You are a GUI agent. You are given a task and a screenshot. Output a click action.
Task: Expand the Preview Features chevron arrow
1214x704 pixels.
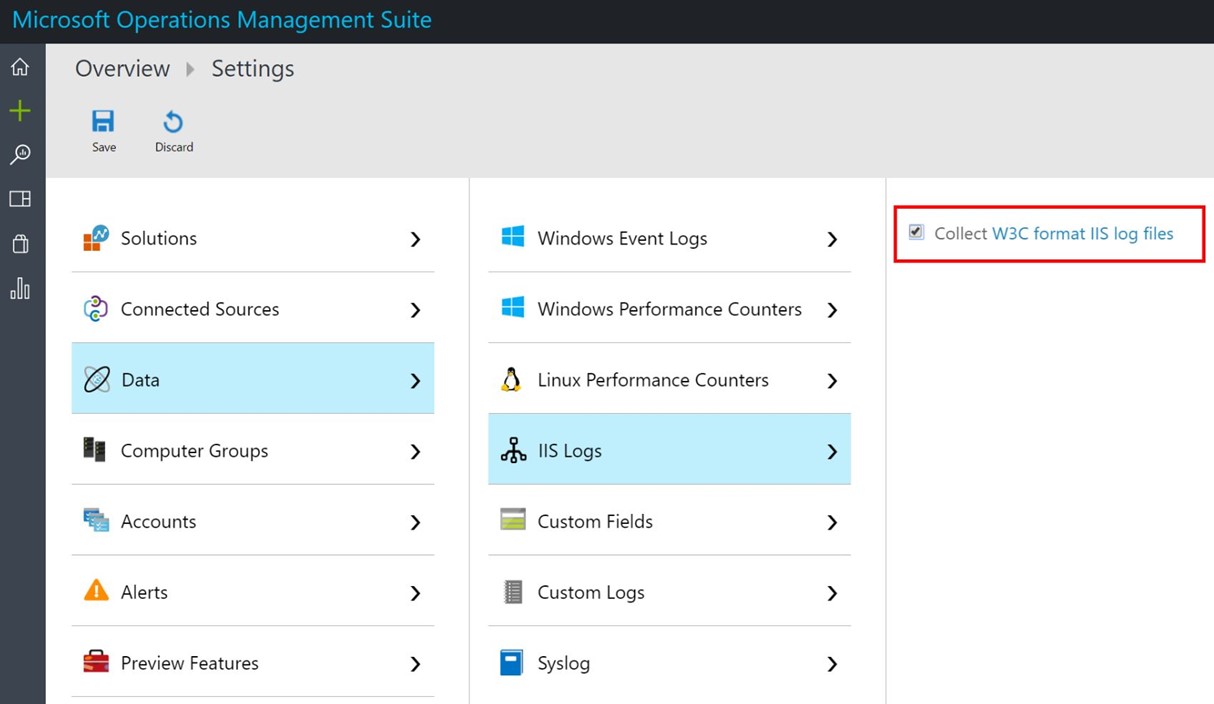[x=415, y=664]
